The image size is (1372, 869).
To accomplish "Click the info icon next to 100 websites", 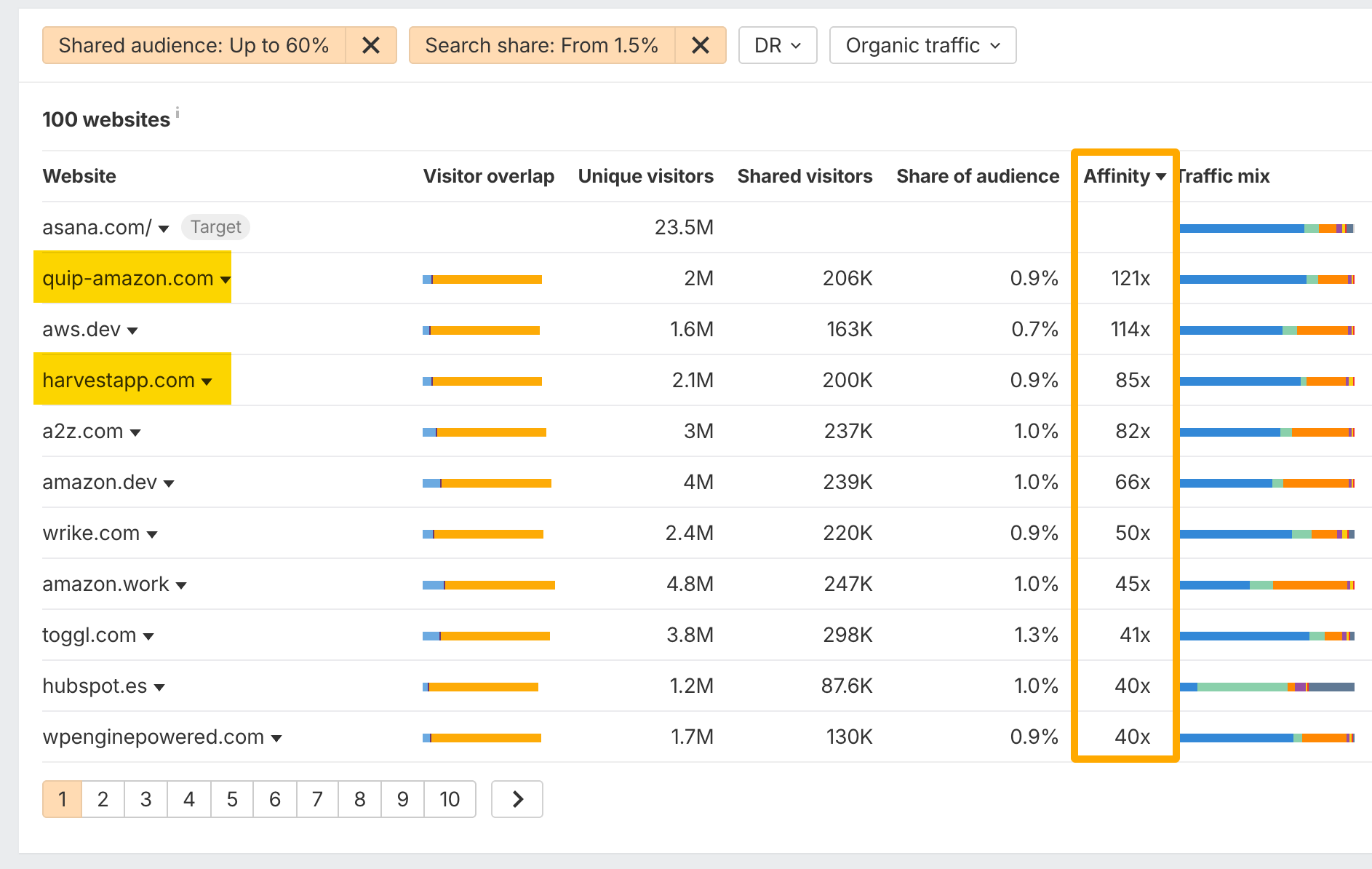I will point(178,113).
